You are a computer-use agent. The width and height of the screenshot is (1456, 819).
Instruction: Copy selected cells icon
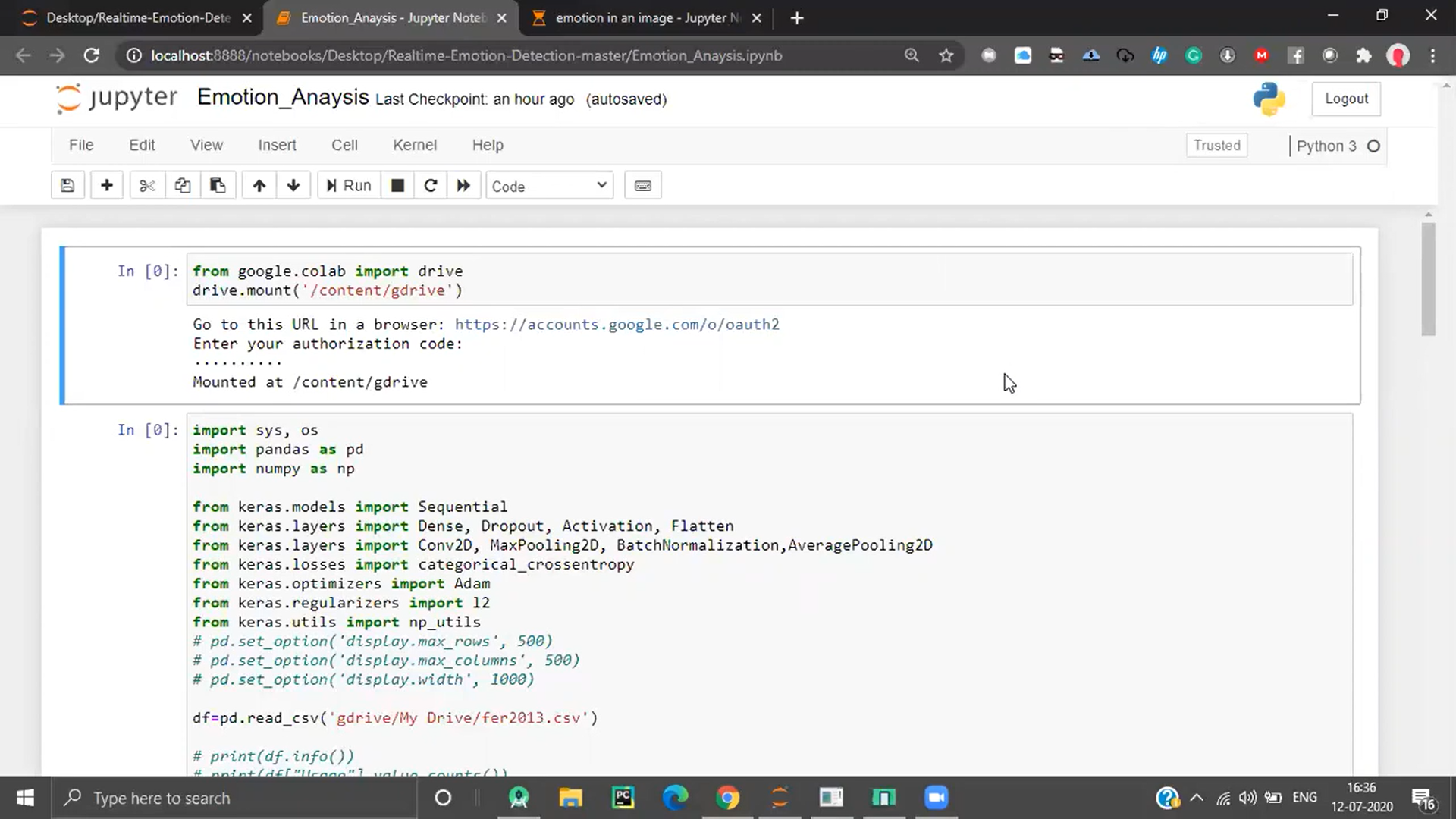pos(182,186)
